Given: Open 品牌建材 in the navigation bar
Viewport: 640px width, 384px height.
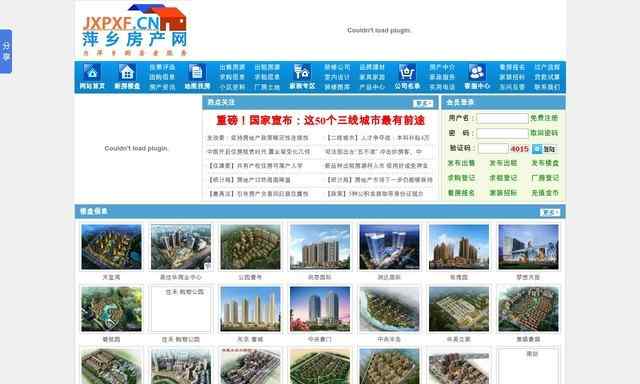Looking at the screenshot, I should [372, 67].
